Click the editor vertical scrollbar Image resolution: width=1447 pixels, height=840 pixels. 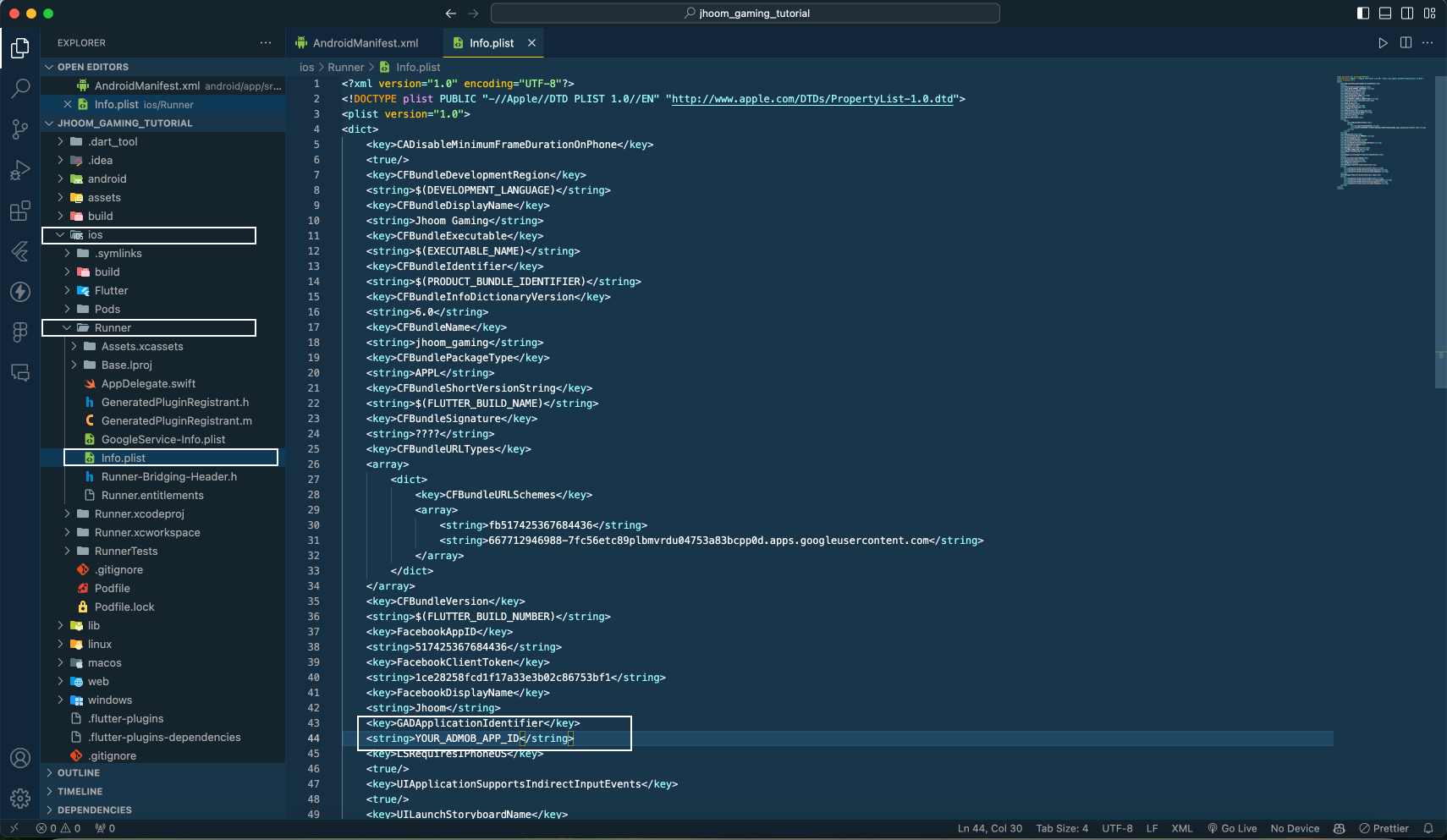pos(1441,232)
